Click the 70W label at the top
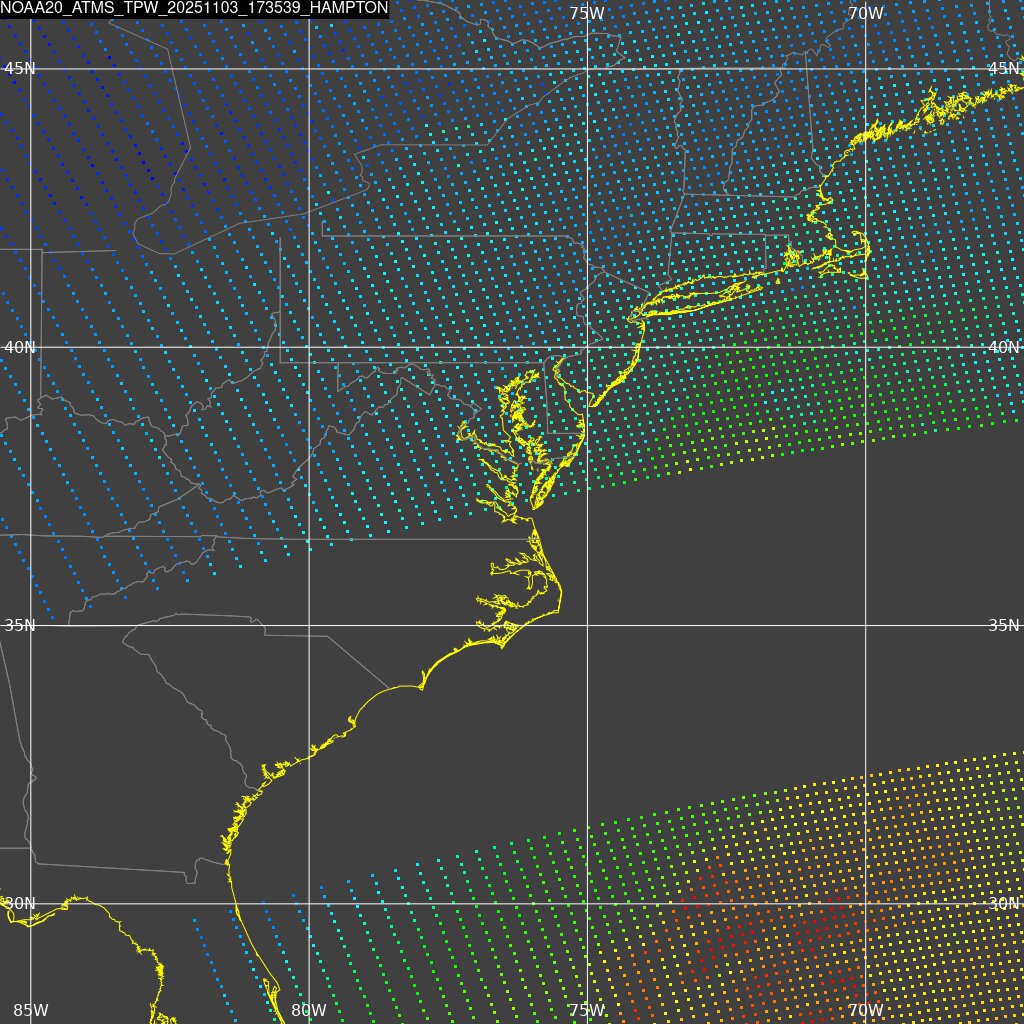This screenshot has height=1024, width=1024. click(x=864, y=13)
